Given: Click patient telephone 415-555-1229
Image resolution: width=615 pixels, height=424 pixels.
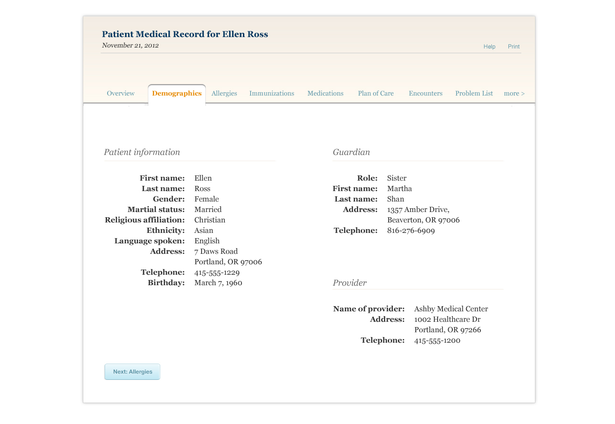Looking at the screenshot, I should click(217, 272).
